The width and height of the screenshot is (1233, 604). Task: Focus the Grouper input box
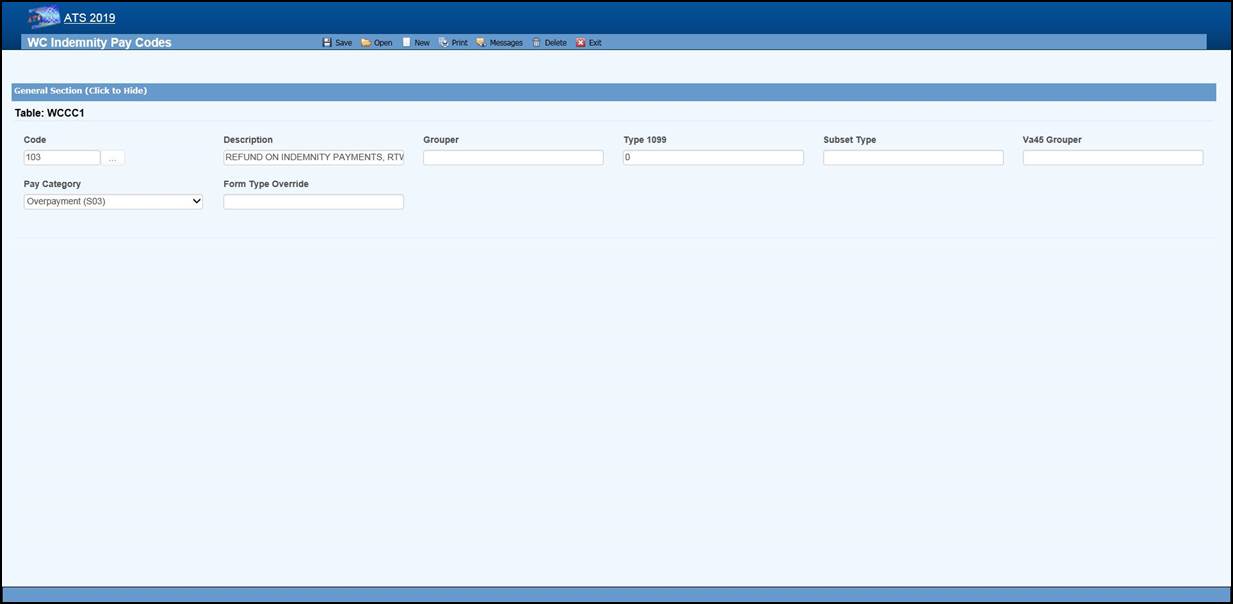(x=513, y=158)
